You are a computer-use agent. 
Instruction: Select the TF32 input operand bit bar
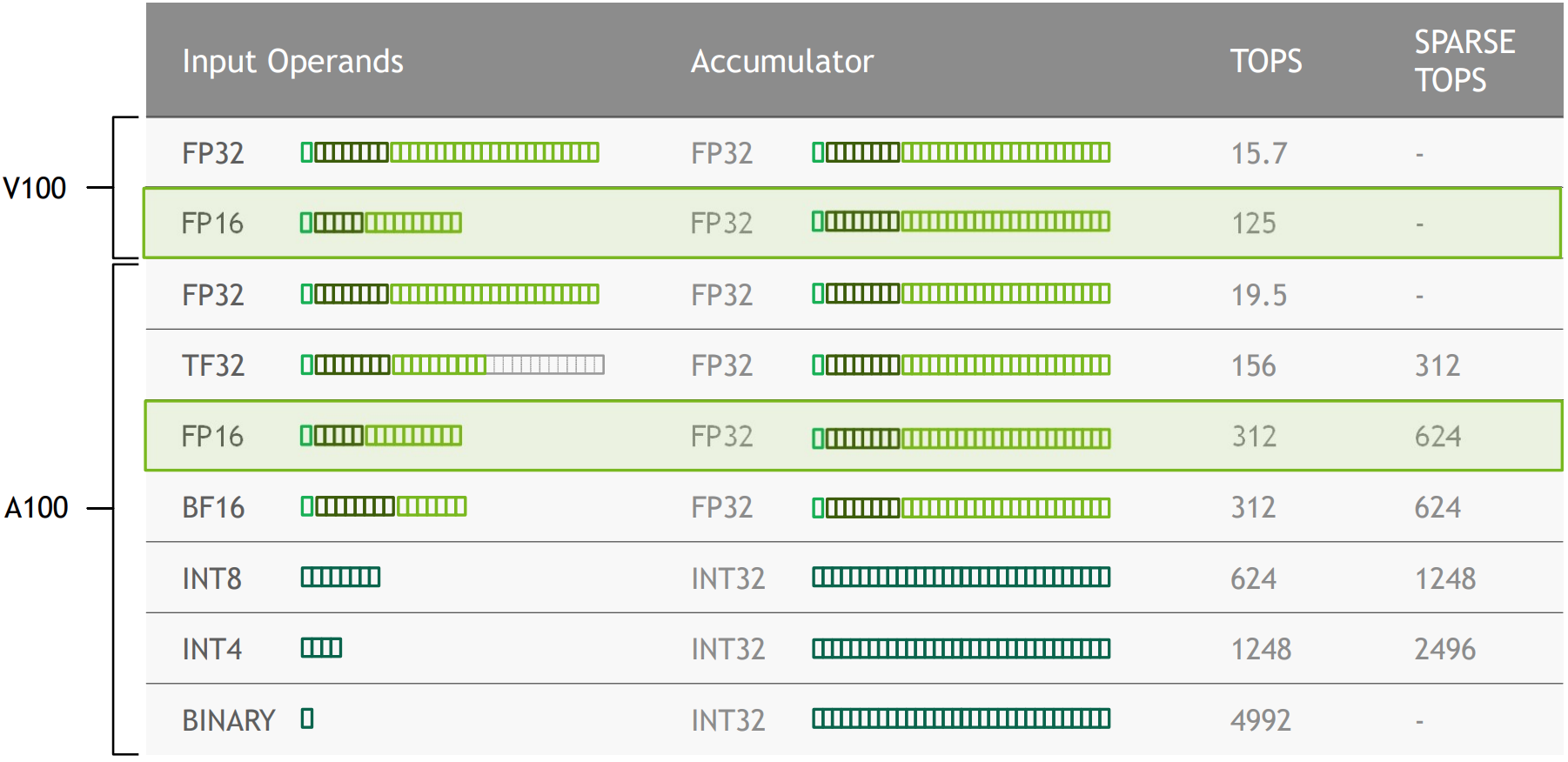pos(452,364)
